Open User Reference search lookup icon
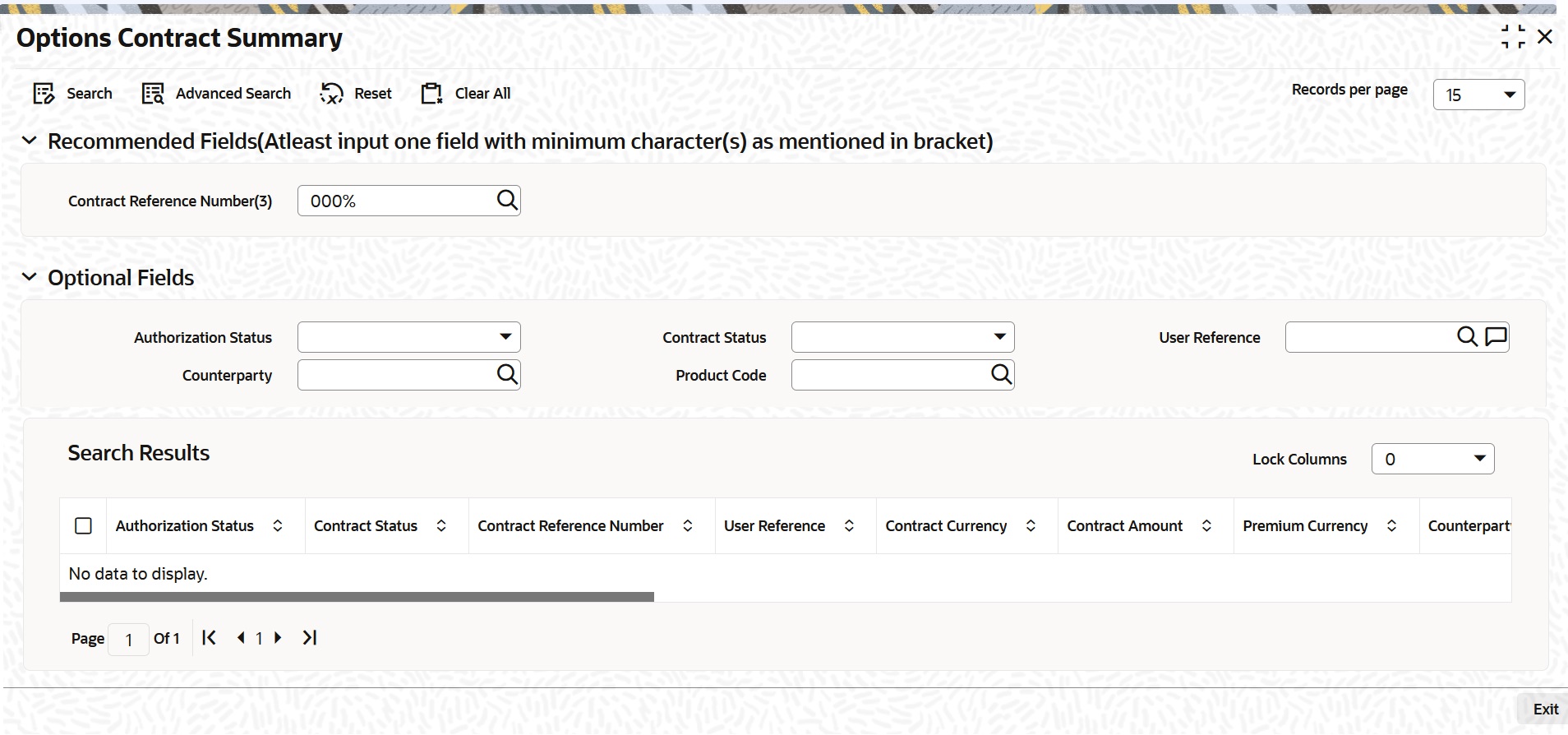The image size is (1568, 735). tap(1467, 336)
